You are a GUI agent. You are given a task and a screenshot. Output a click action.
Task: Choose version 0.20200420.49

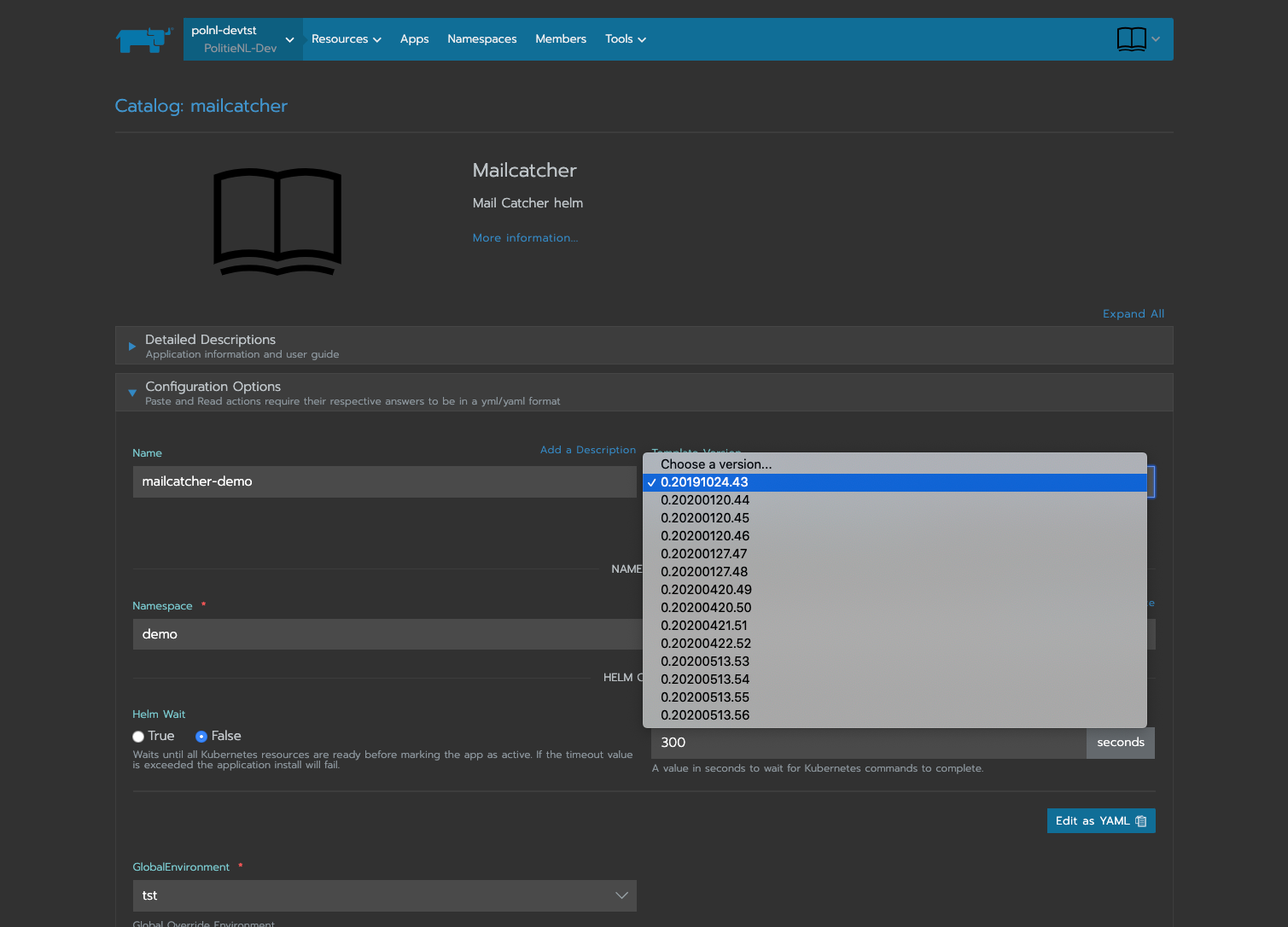click(895, 590)
